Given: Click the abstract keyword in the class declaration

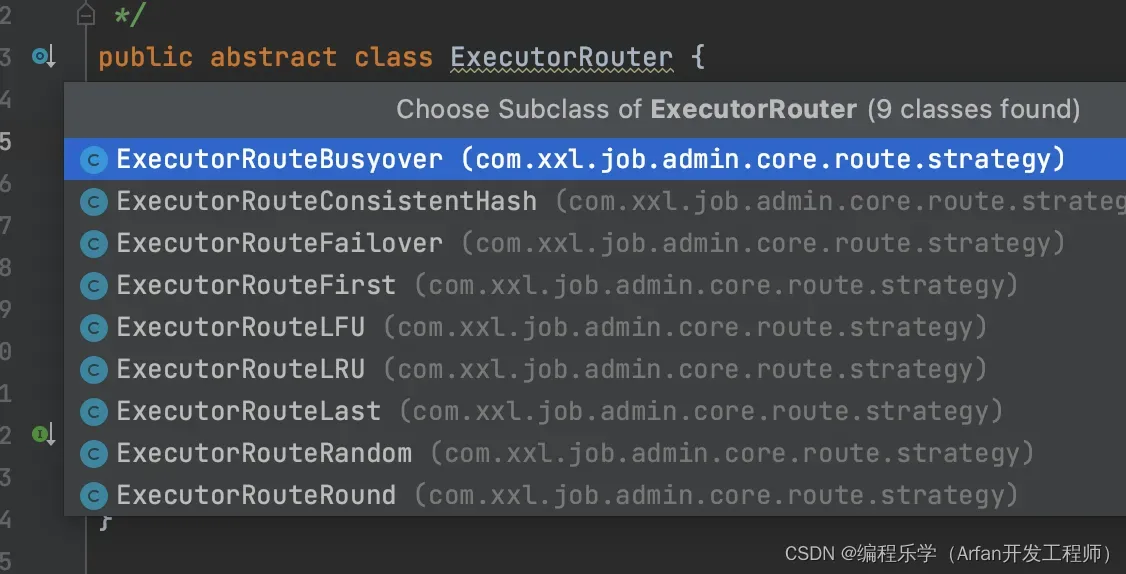Looking at the screenshot, I should pos(274,57).
